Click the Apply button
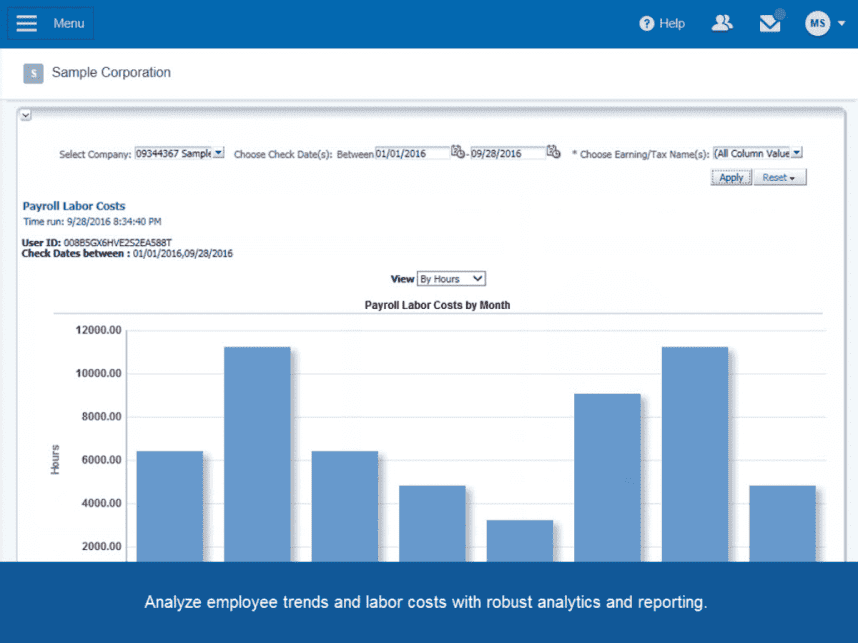 (x=731, y=177)
